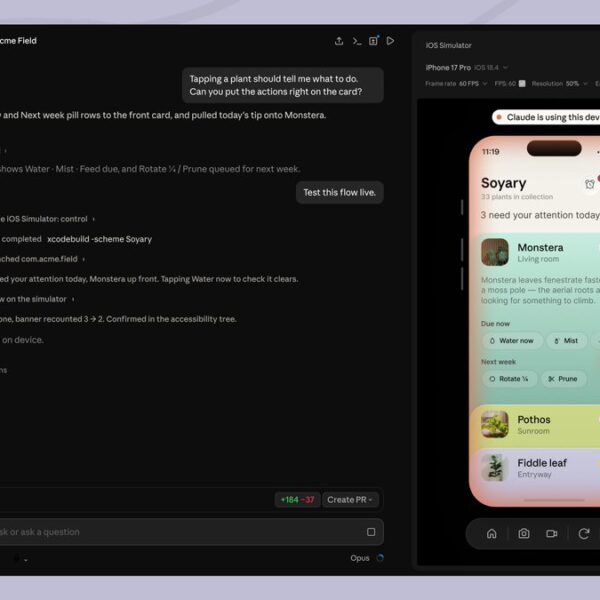The width and height of the screenshot is (600, 600).
Task: Open the Fiddle leaf plant thumbnail
Action: click(495, 468)
